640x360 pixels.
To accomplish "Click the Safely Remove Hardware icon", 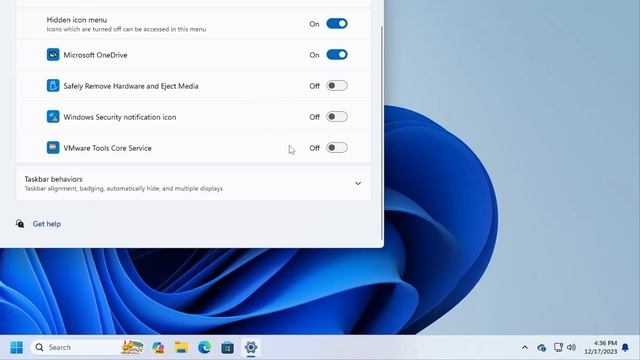I will (x=53, y=86).
